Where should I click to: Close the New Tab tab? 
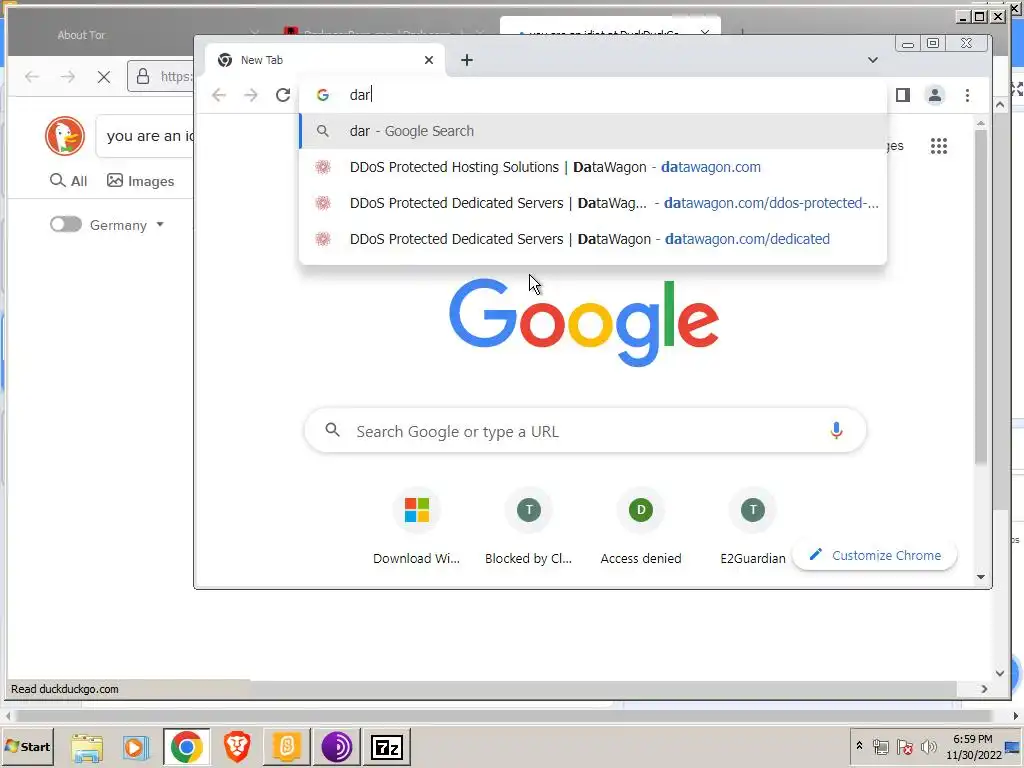pos(428,60)
